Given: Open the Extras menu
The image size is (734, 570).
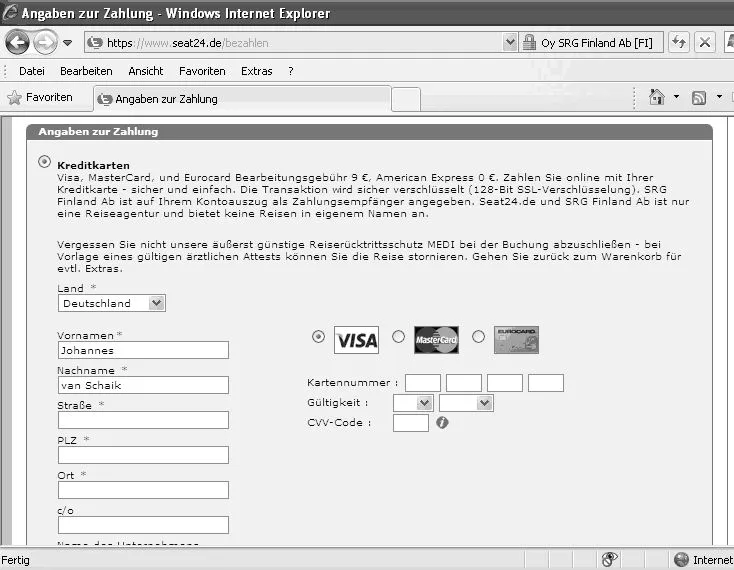Looking at the screenshot, I should (x=257, y=71).
